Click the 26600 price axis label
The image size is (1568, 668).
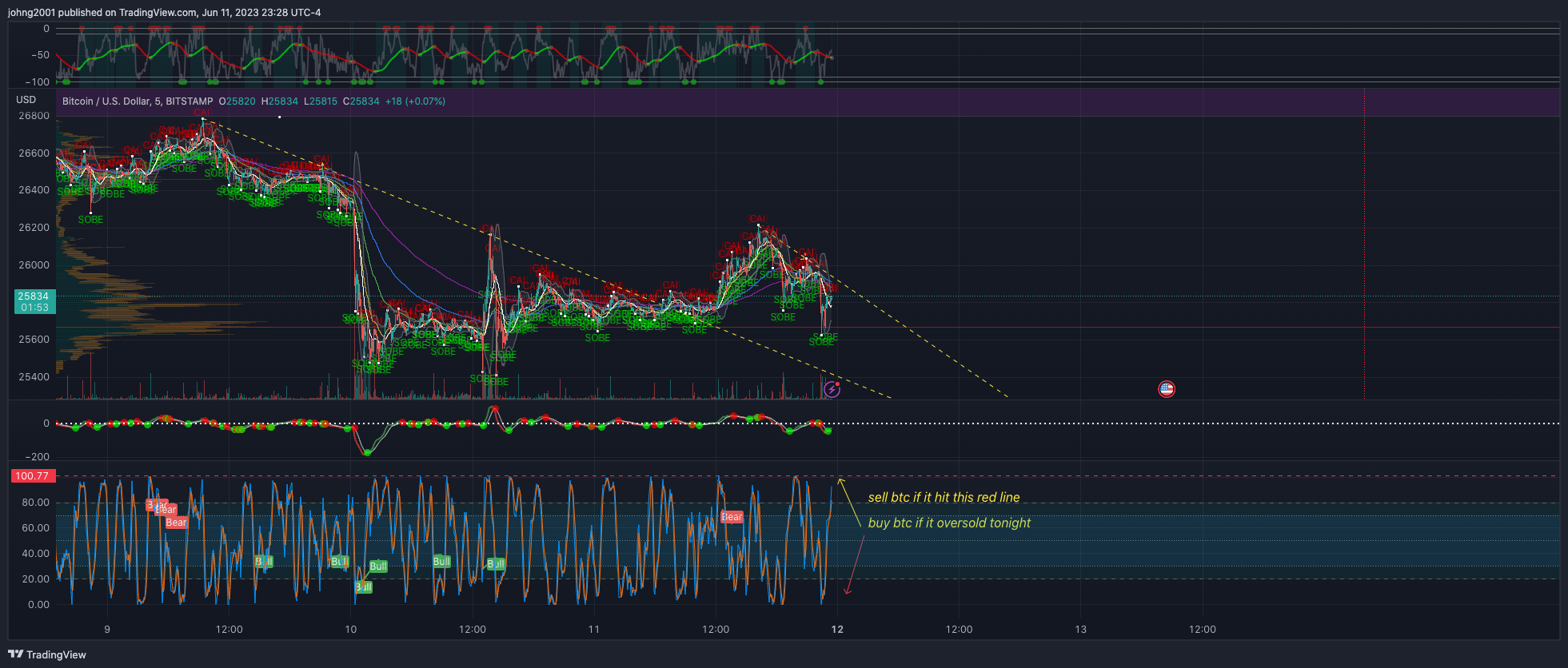[34, 153]
